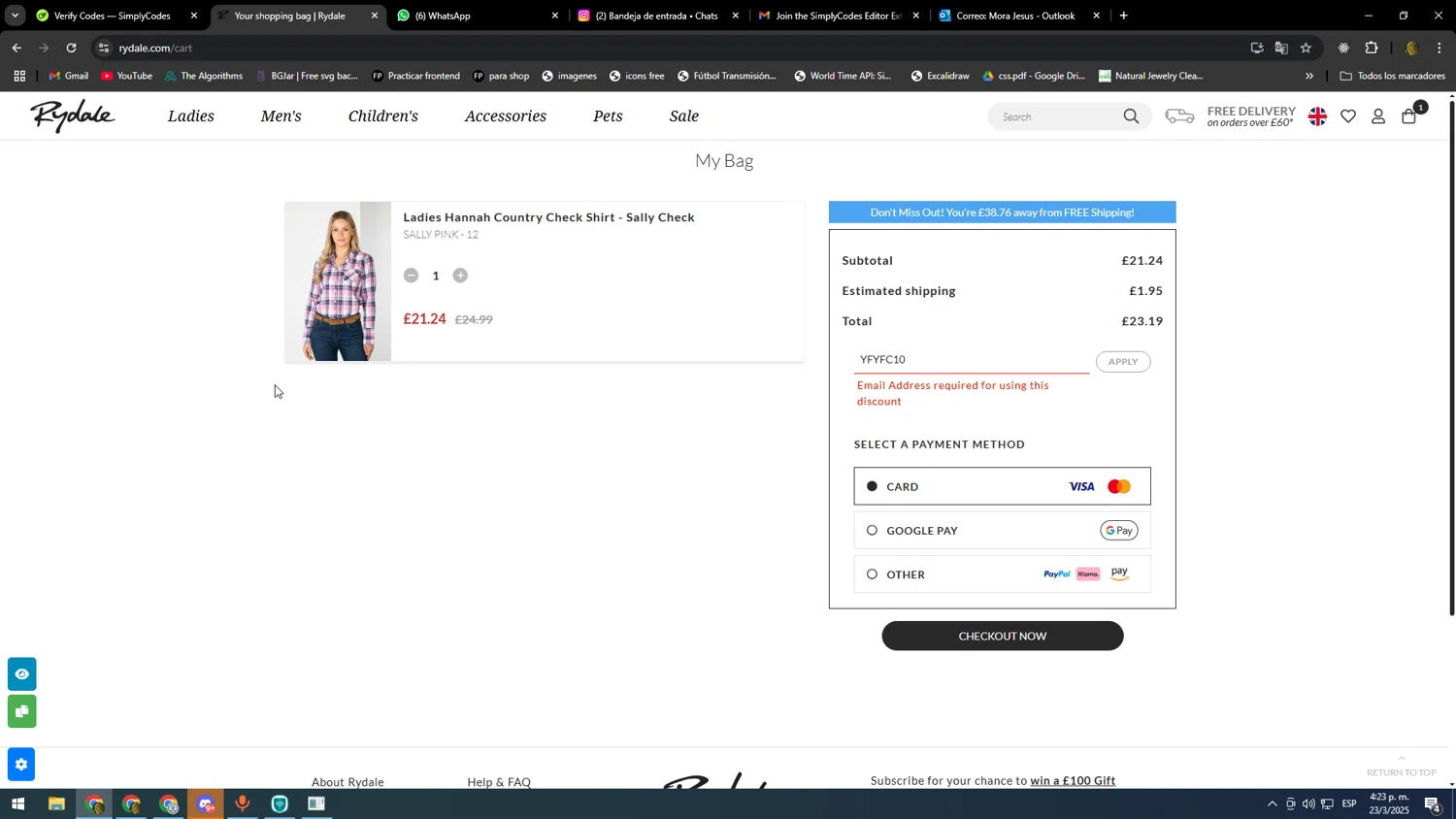The image size is (1456, 819).
Task: Open tab search dropdown arrow
Action: tap(15, 16)
